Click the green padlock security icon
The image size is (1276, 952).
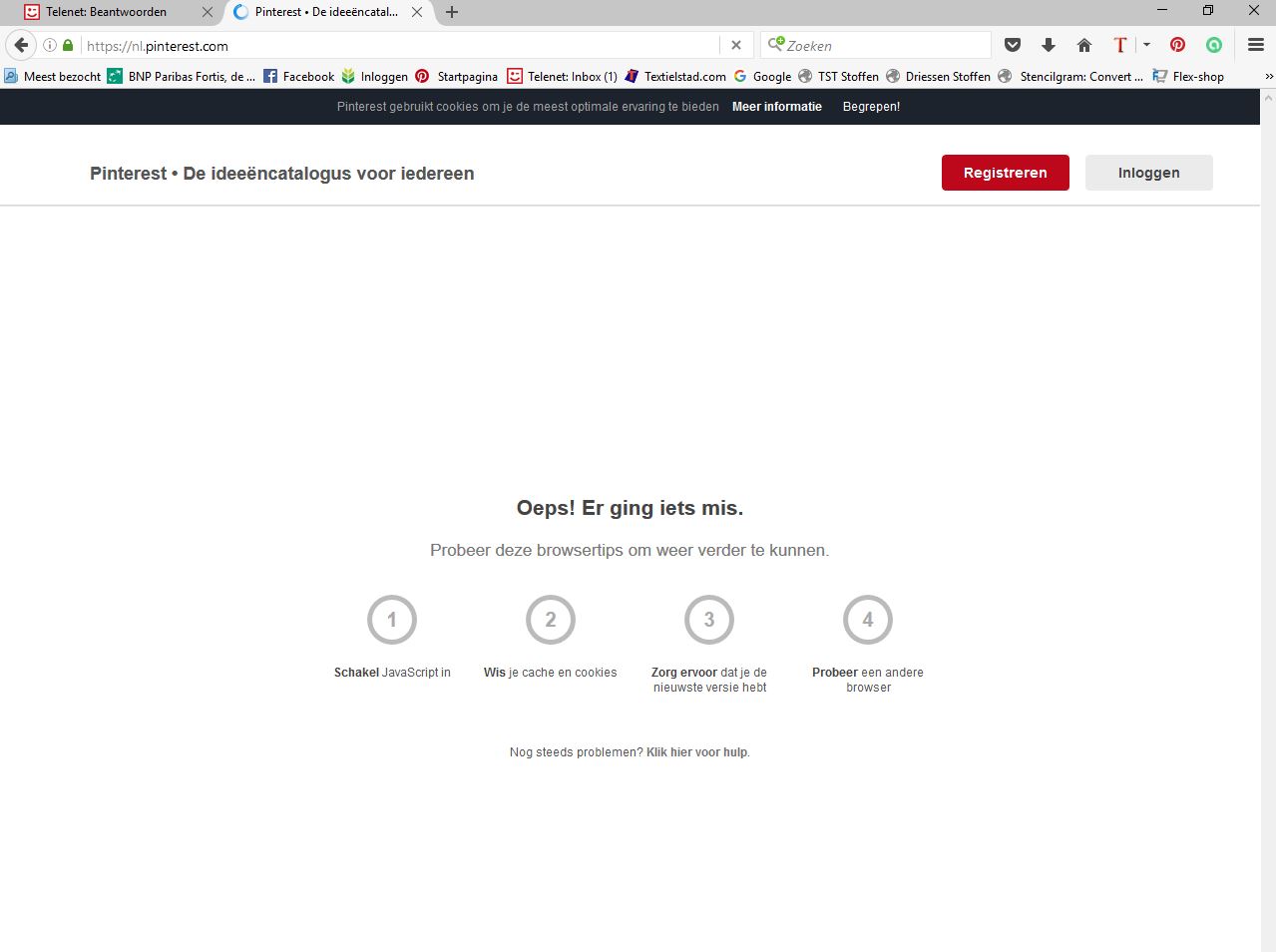(x=68, y=45)
